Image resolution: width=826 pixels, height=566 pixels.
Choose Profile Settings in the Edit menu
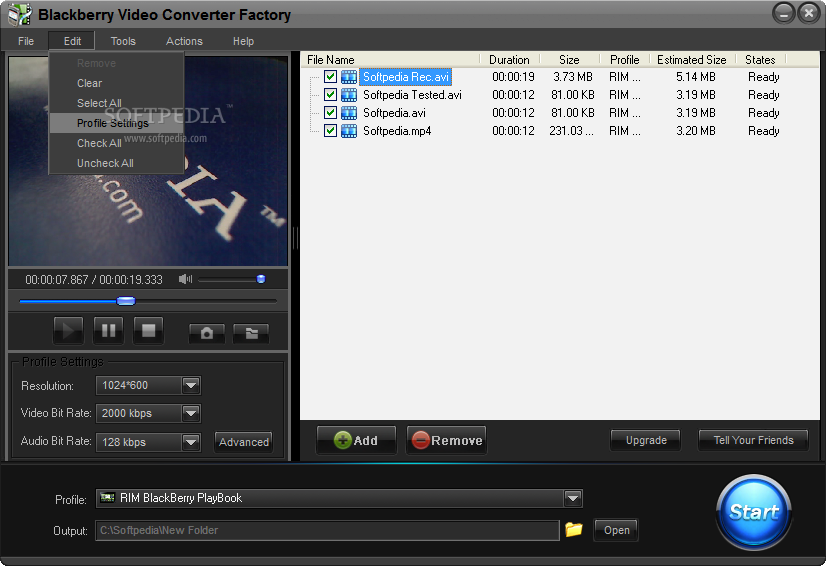click(116, 123)
